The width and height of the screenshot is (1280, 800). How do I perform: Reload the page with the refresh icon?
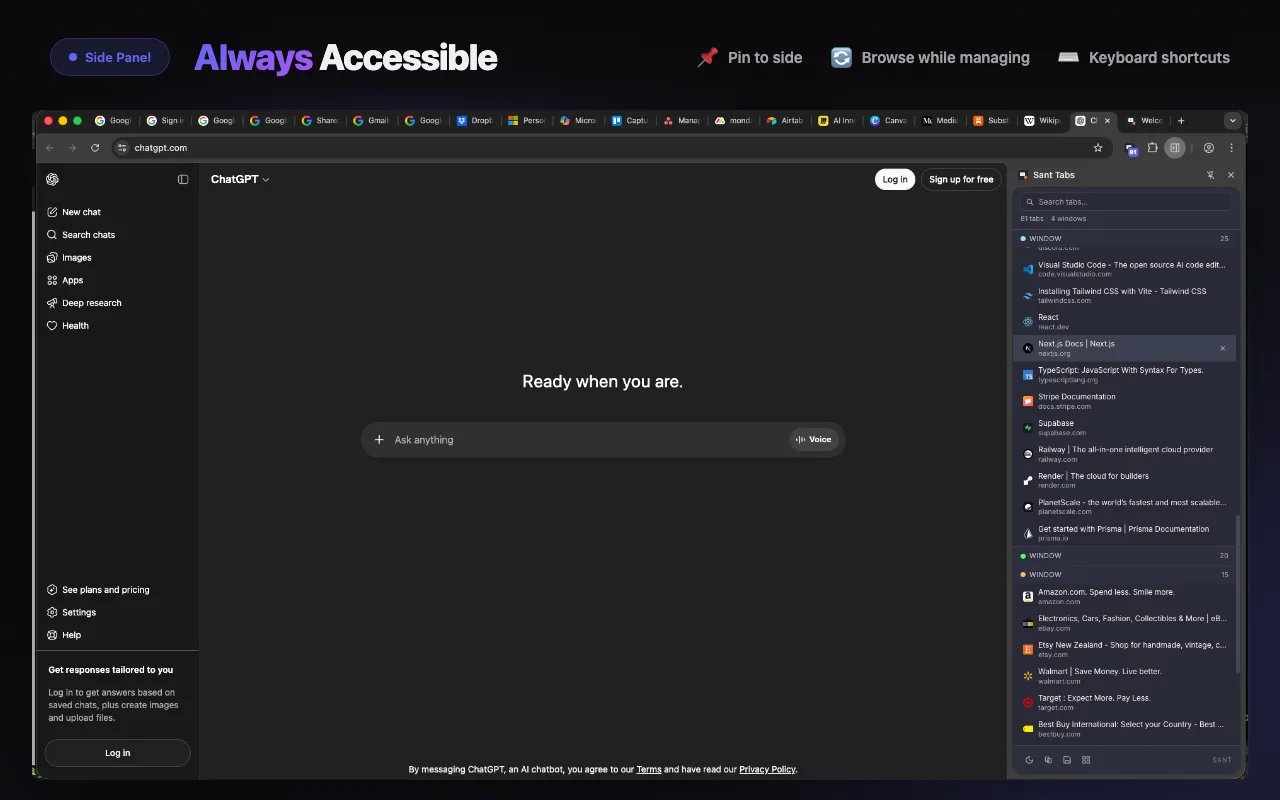point(95,148)
